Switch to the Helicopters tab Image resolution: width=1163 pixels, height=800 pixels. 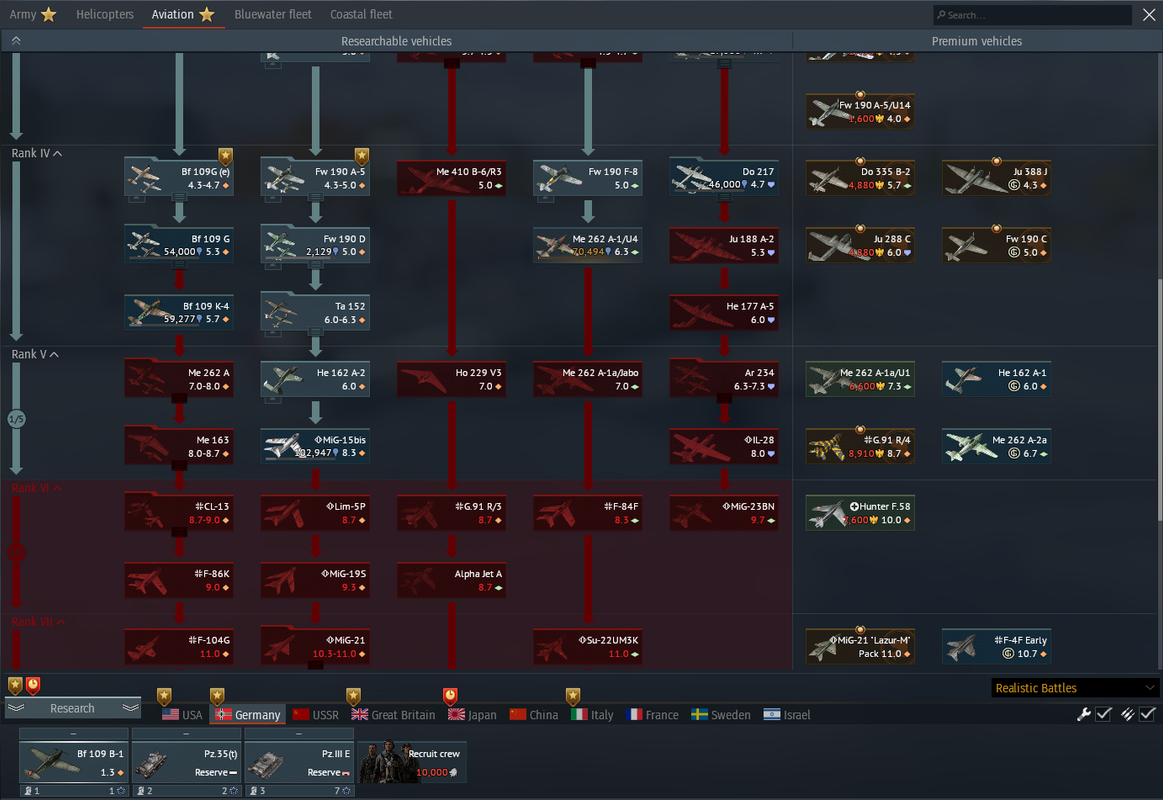(105, 14)
